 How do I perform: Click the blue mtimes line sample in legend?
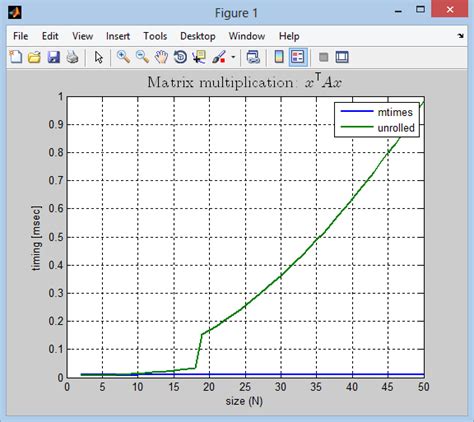(x=357, y=111)
